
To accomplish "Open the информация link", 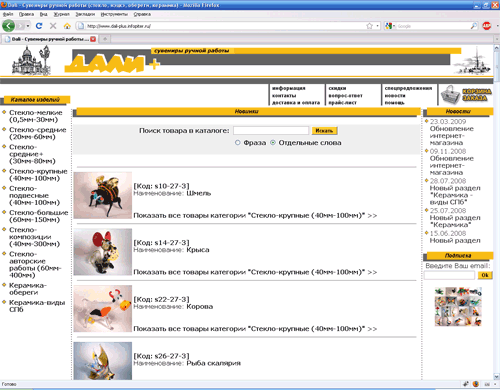I will pos(288,88).
